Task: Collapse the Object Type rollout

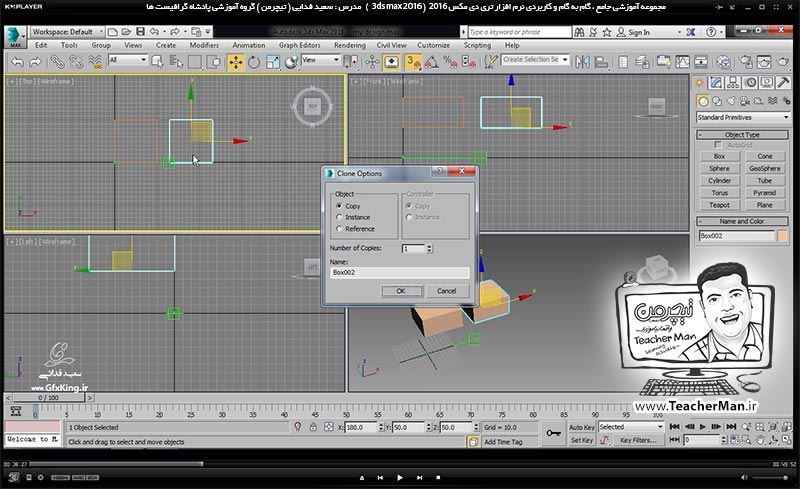Action: pyautogui.click(x=742, y=135)
